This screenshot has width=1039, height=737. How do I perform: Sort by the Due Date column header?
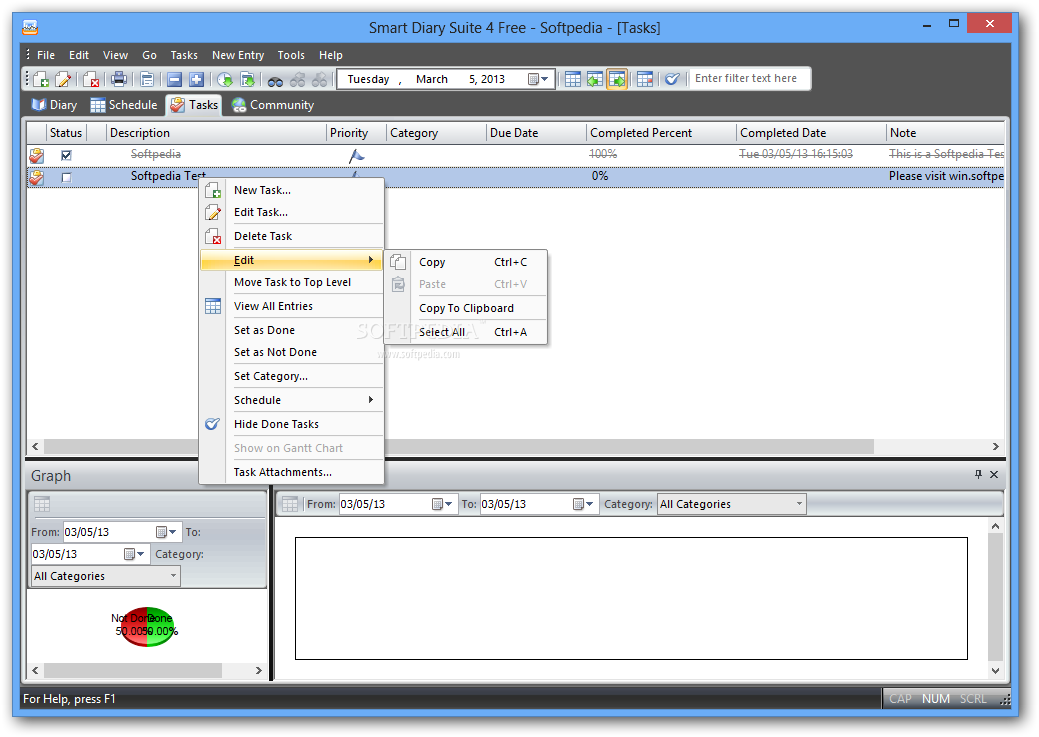(x=535, y=133)
